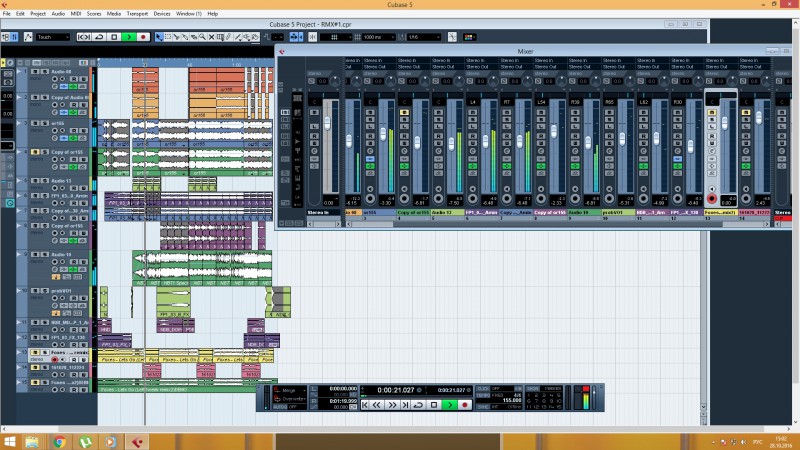Image resolution: width=800 pixels, height=450 pixels.
Task: Click Go to Previous Marker in transport panel
Action: pyautogui.click(x=366, y=405)
